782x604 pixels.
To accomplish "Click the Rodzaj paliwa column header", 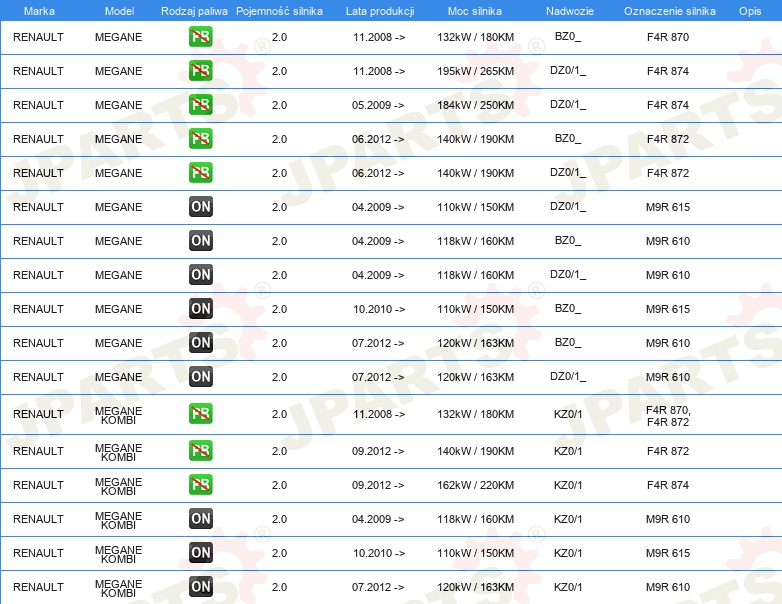I will click(194, 11).
